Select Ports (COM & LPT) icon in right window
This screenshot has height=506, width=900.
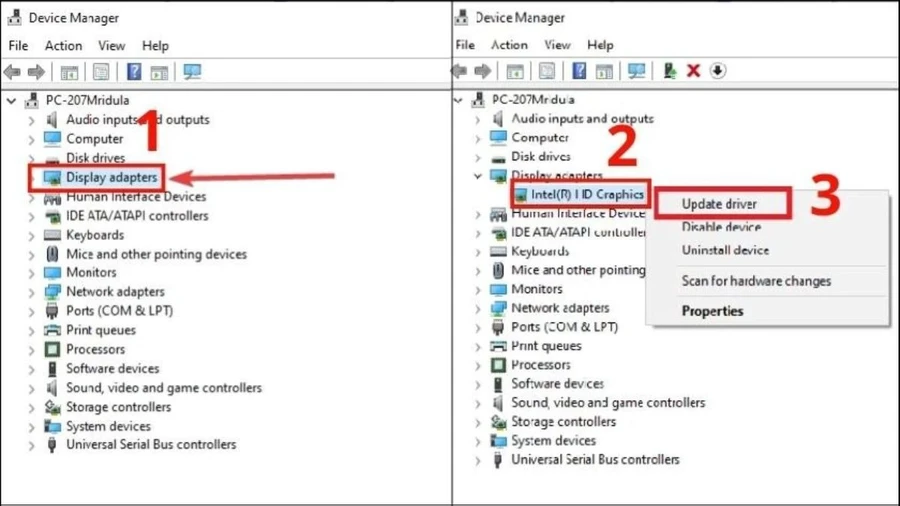coord(498,327)
